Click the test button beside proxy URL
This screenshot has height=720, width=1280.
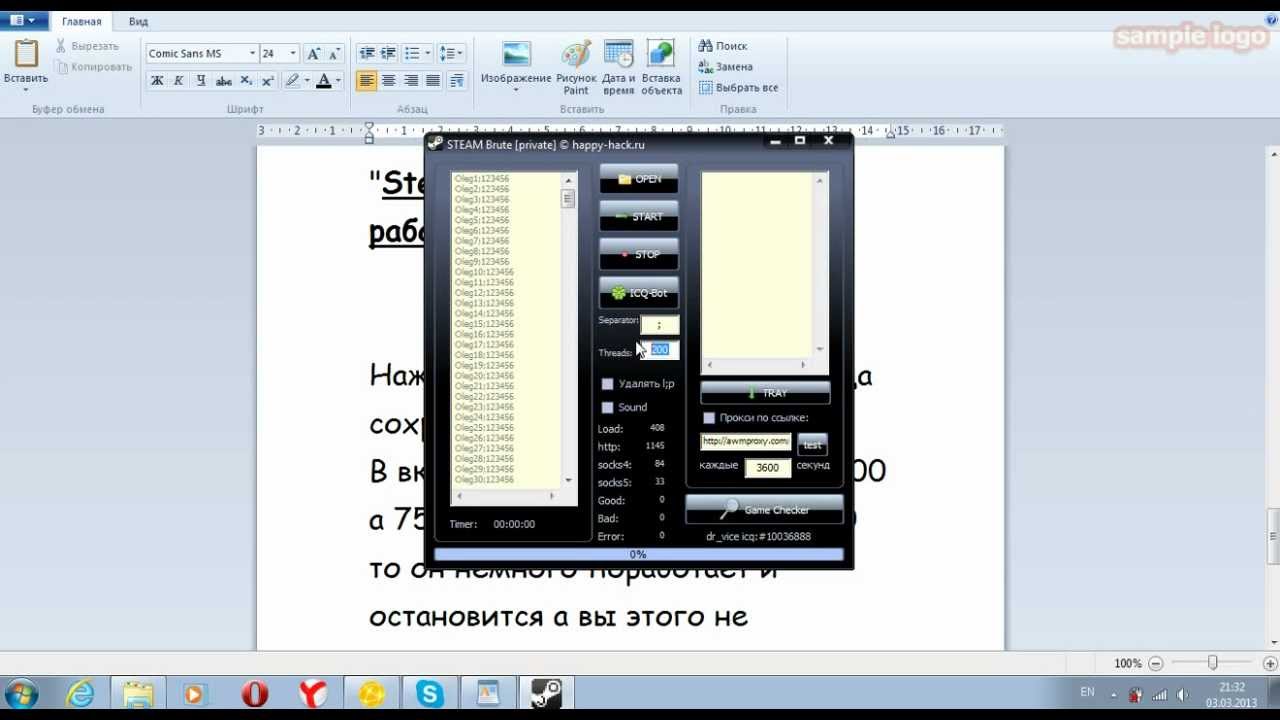click(x=812, y=445)
